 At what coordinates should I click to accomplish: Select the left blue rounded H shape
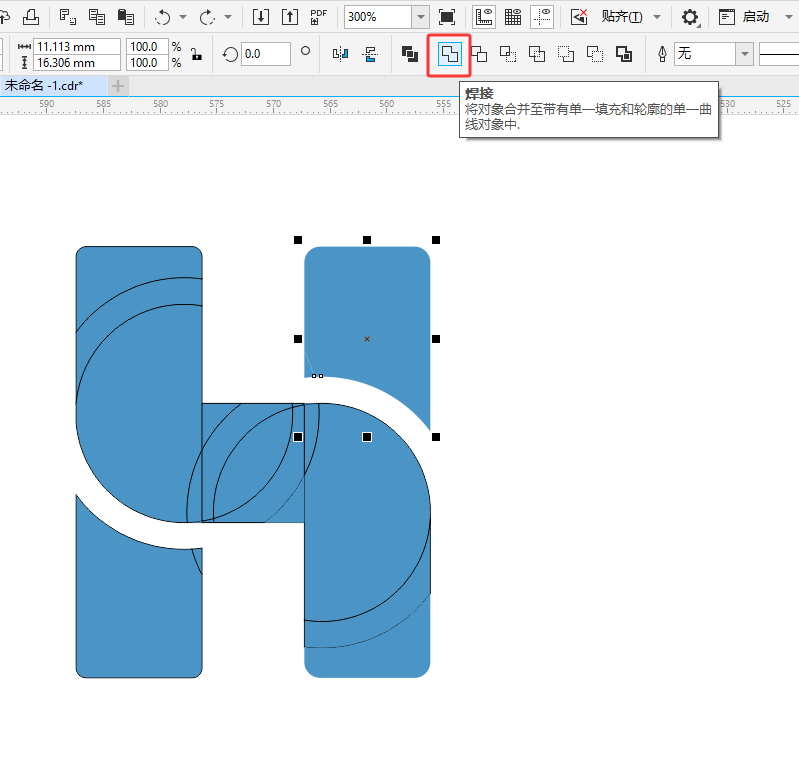tap(139, 387)
